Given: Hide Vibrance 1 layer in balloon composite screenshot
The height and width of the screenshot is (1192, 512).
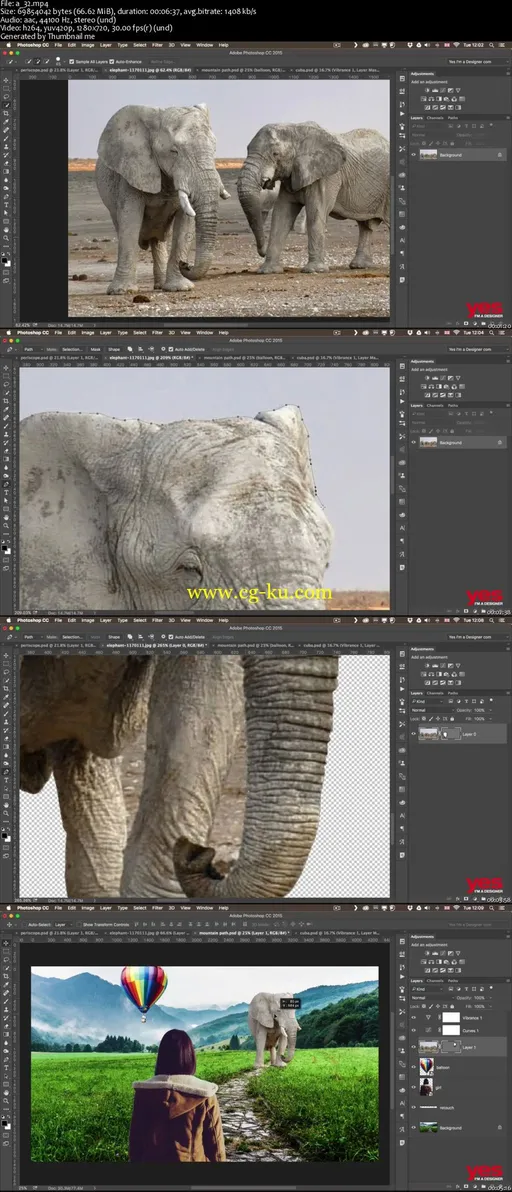Looking at the screenshot, I should [x=413, y=1017].
